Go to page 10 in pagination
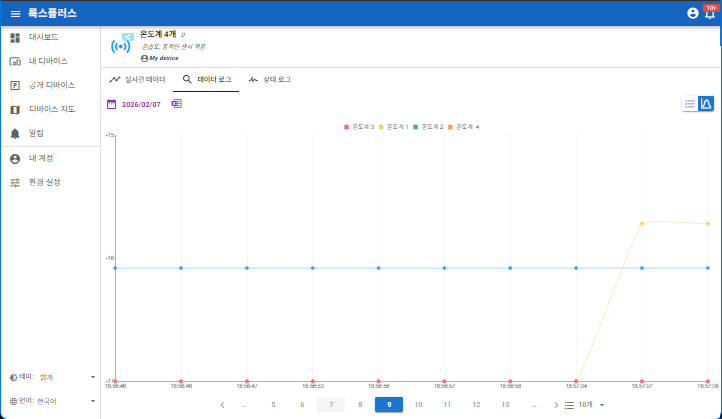The width and height of the screenshot is (722, 419). pos(418,405)
